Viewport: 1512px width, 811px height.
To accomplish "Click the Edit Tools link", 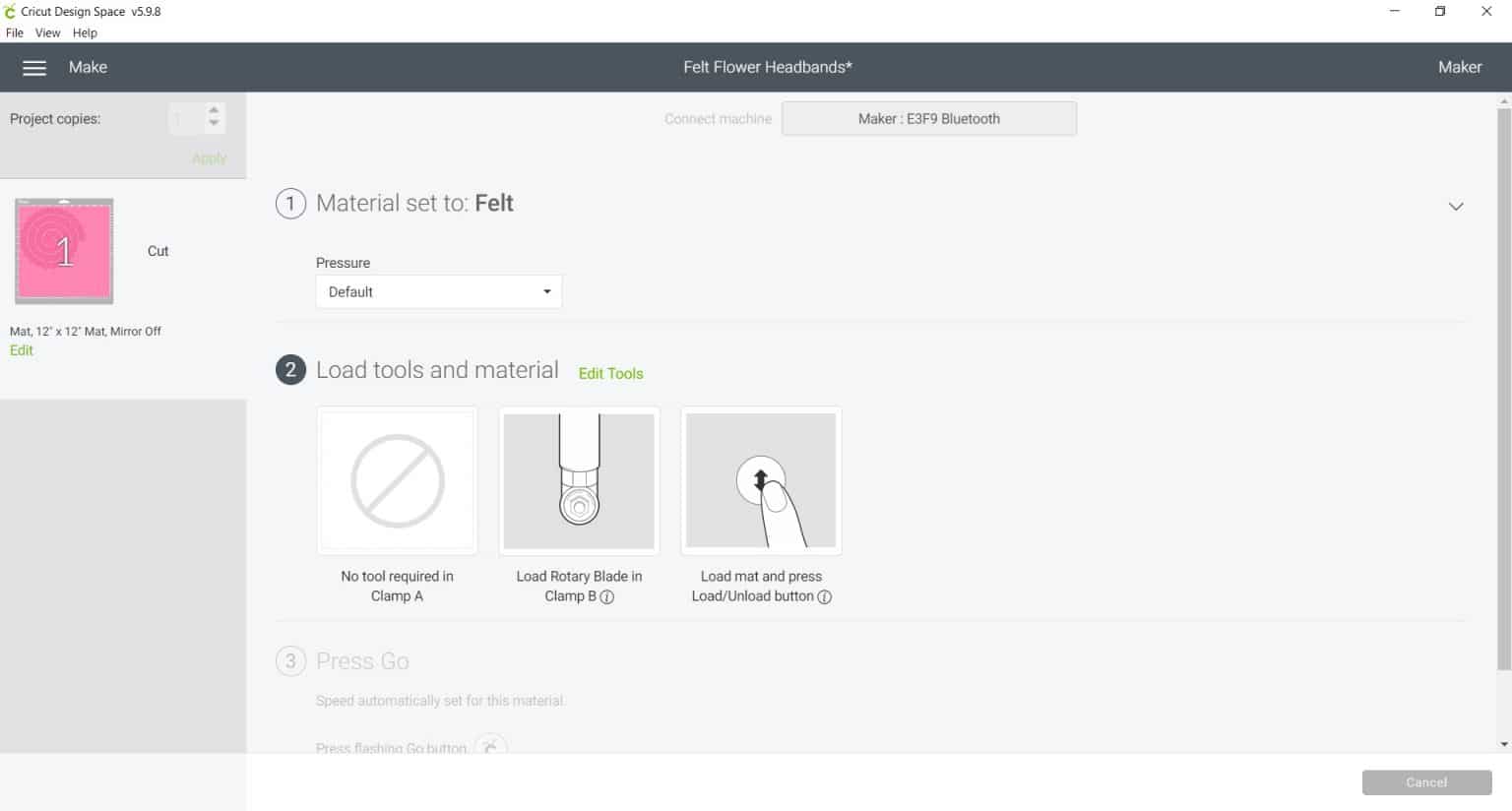I will point(610,374).
